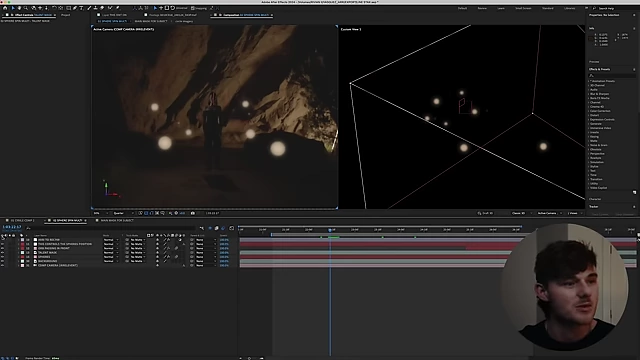Screen dimensions: 640x360
Task: Click the timeline current time display
Action: pos(11,227)
